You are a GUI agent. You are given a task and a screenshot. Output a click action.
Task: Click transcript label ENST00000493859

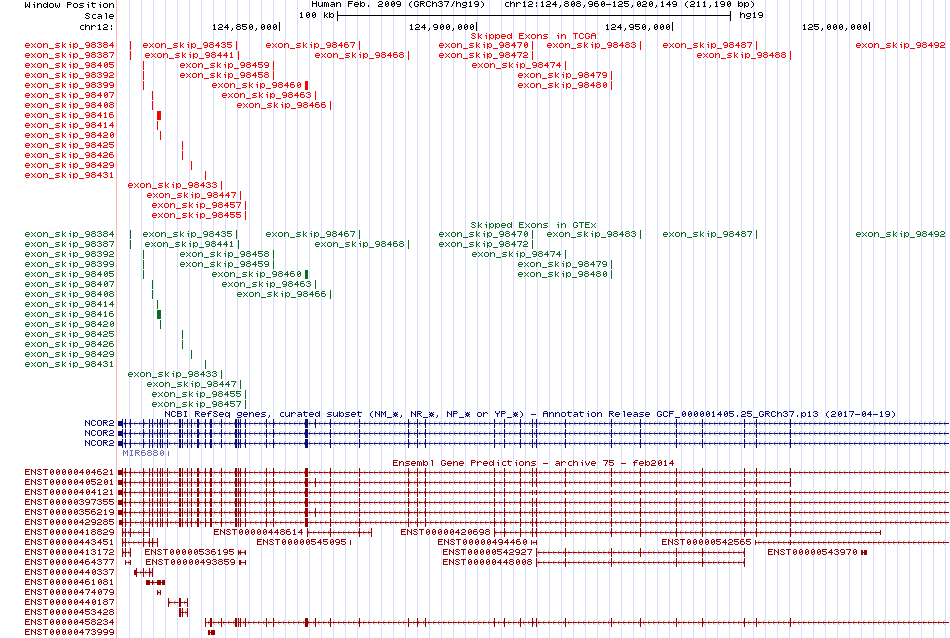pos(190,562)
